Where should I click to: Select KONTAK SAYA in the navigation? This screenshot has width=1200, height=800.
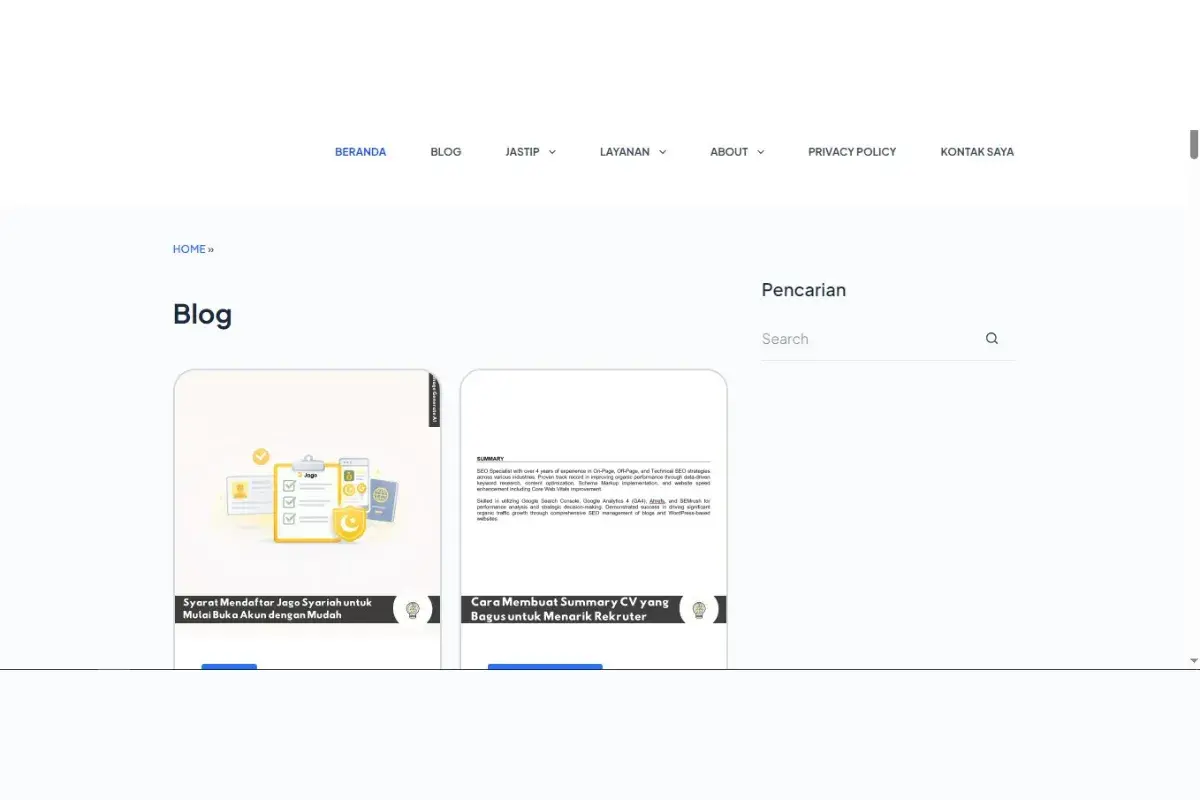(x=977, y=152)
